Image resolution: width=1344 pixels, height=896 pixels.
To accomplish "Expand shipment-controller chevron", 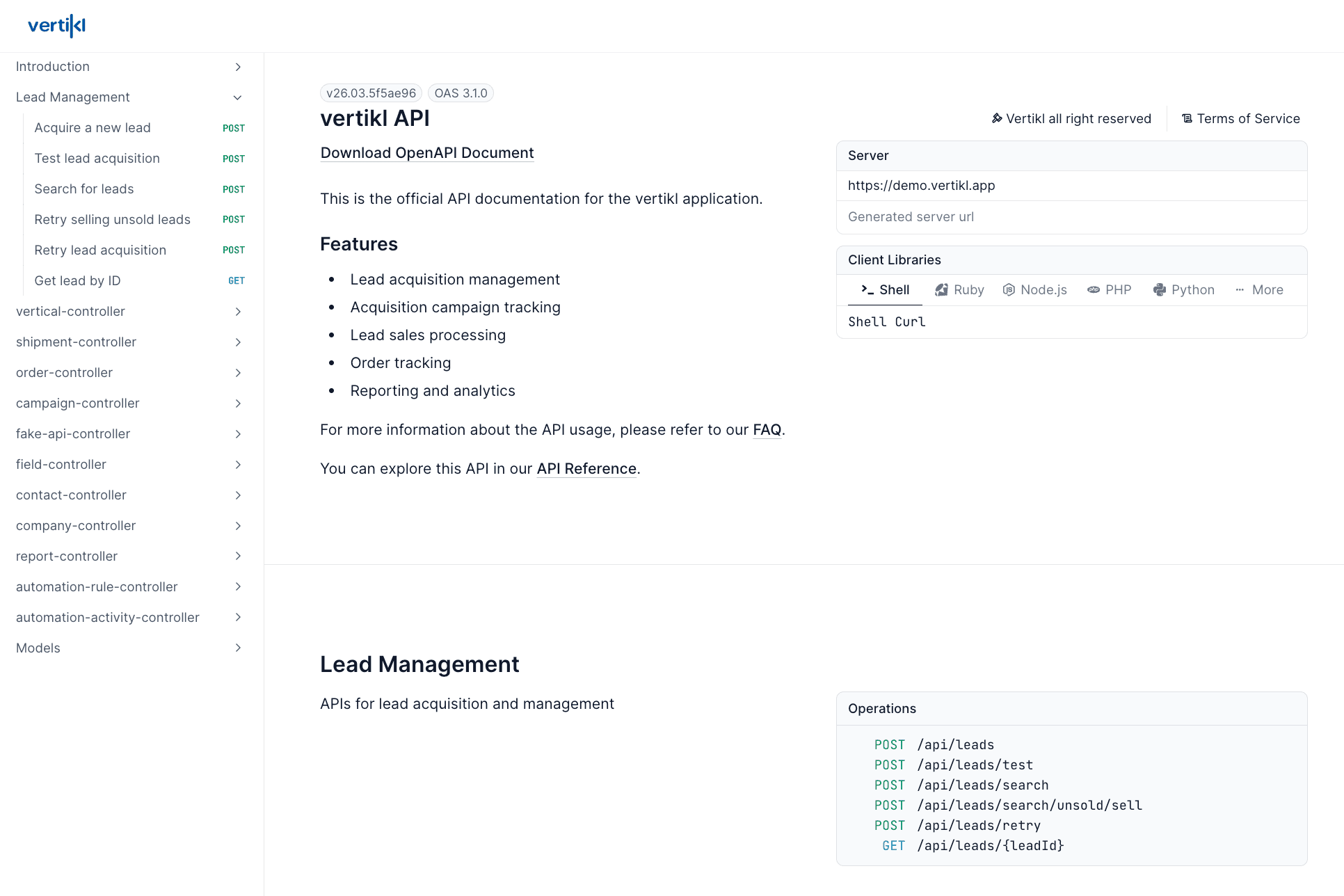I will tap(238, 342).
